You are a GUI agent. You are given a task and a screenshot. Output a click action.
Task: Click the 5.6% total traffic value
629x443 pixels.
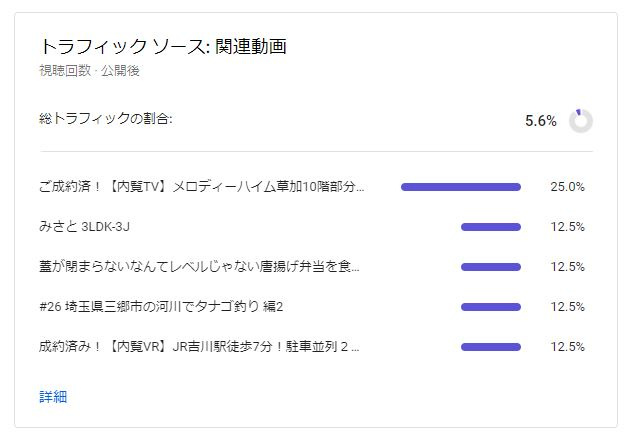point(541,120)
